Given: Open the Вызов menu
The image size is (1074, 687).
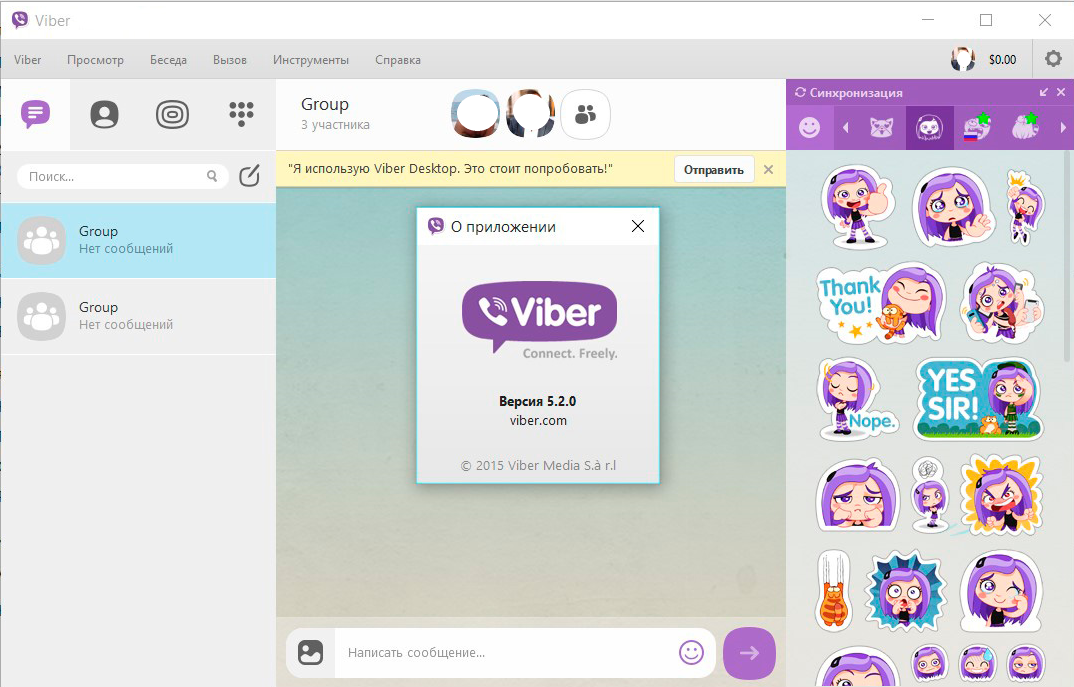Looking at the screenshot, I should (x=229, y=60).
